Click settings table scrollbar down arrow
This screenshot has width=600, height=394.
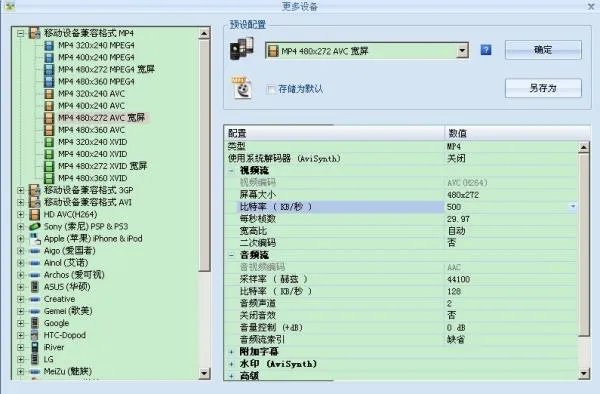[x=584, y=373]
